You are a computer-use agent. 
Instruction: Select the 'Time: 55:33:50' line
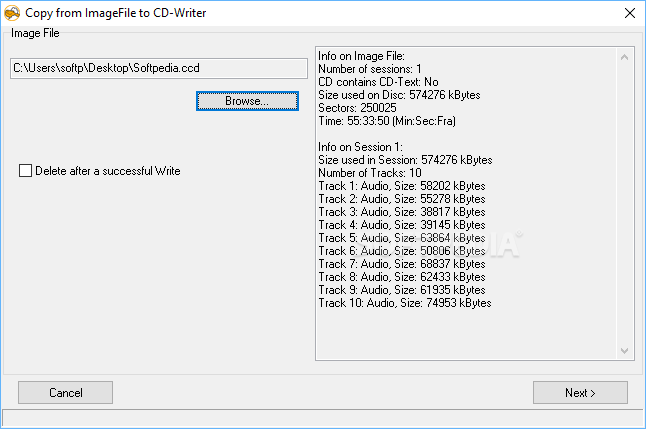387,121
